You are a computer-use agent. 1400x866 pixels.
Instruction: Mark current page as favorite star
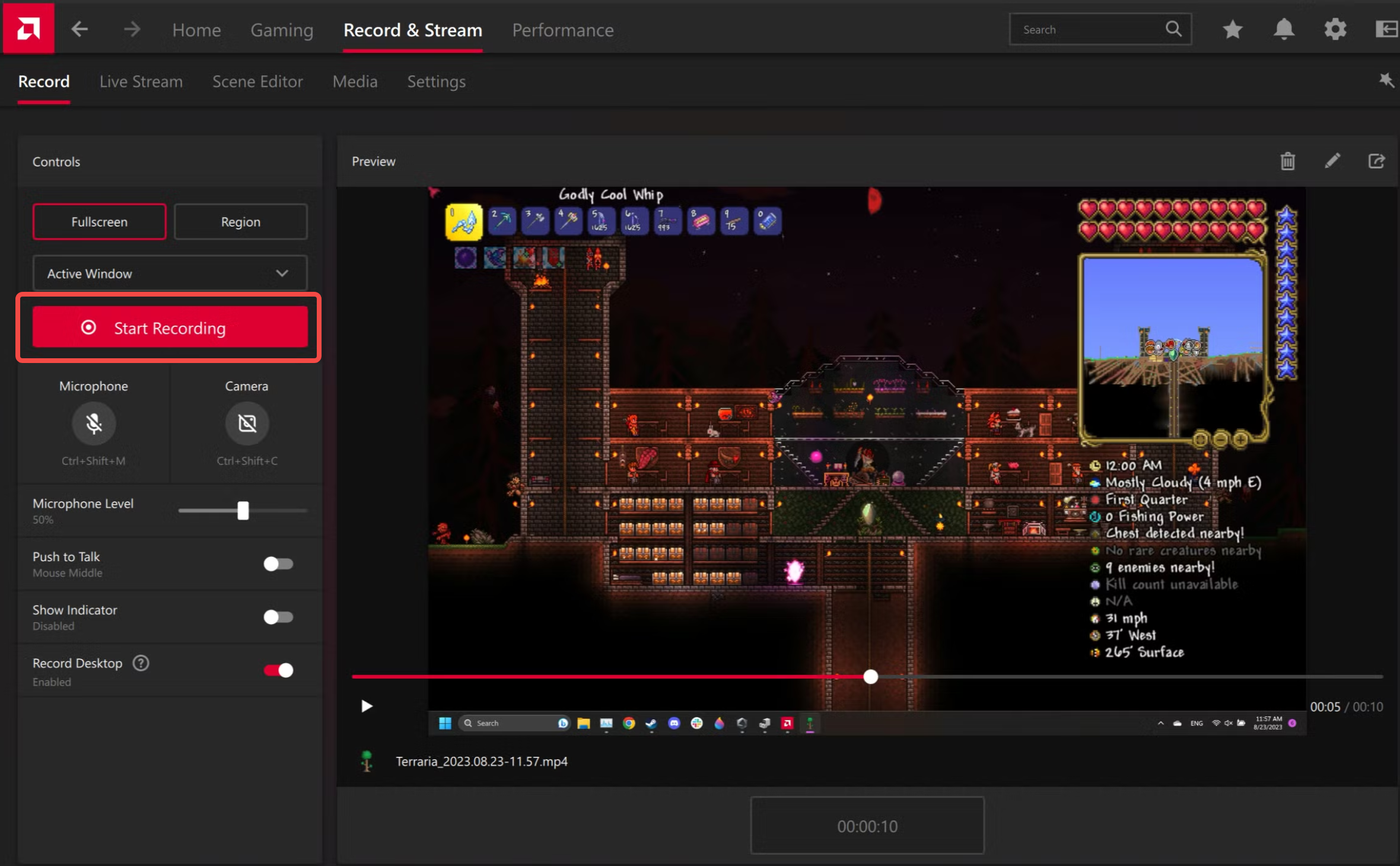pos(1233,28)
